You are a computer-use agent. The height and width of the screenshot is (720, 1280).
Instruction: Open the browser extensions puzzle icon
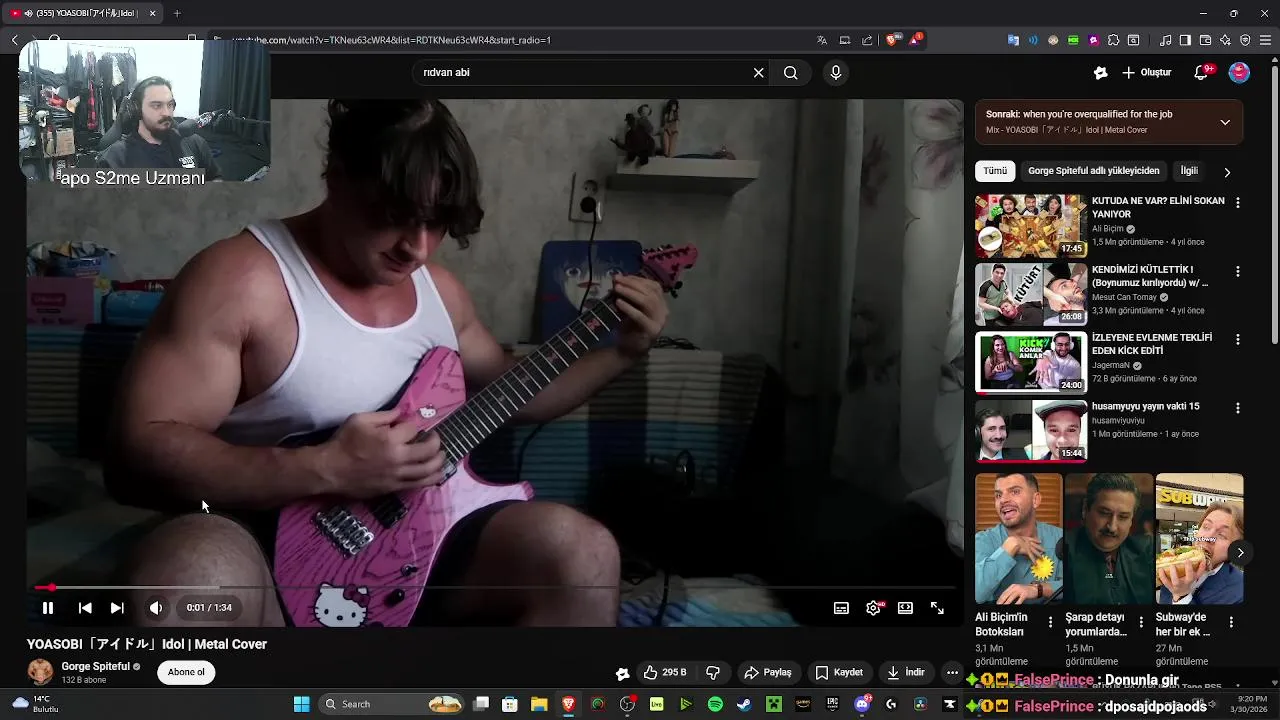coord(1113,40)
